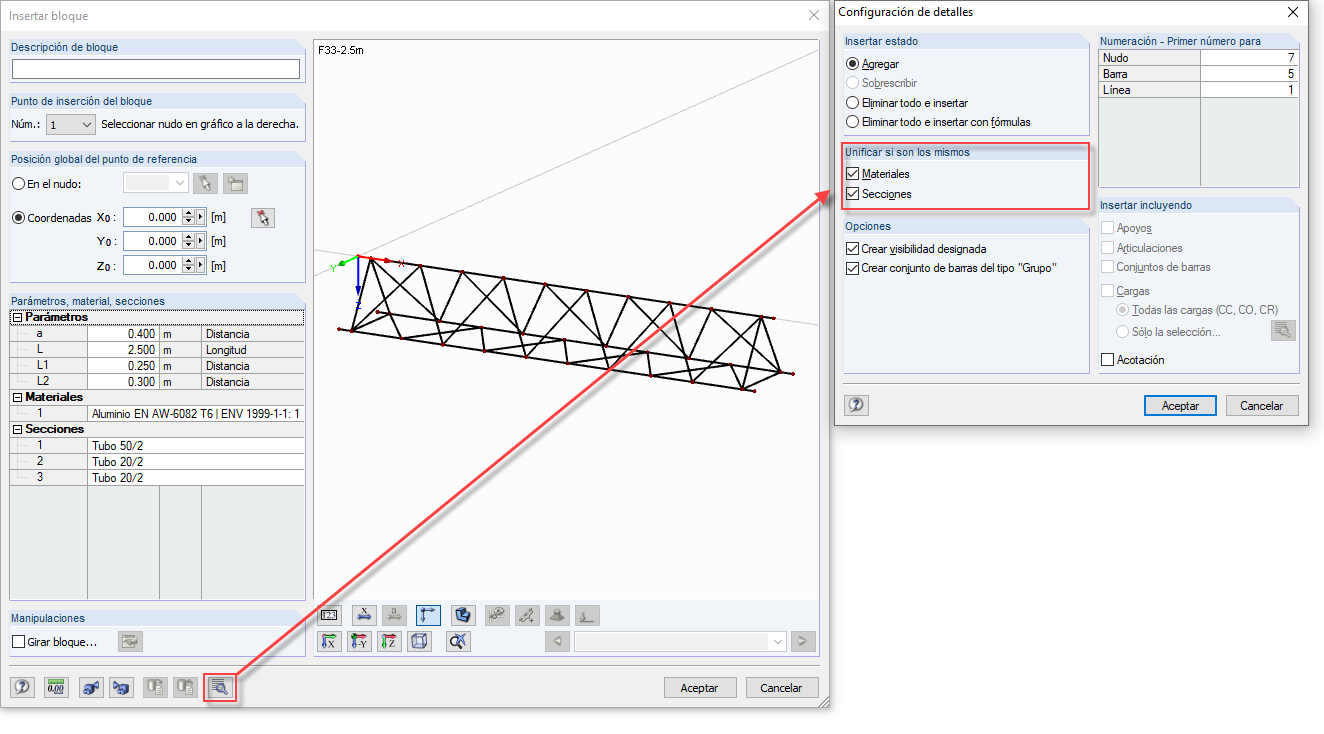This screenshot has height=734, width=1324.
Task: Set view in X direction
Action: tap(329, 641)
